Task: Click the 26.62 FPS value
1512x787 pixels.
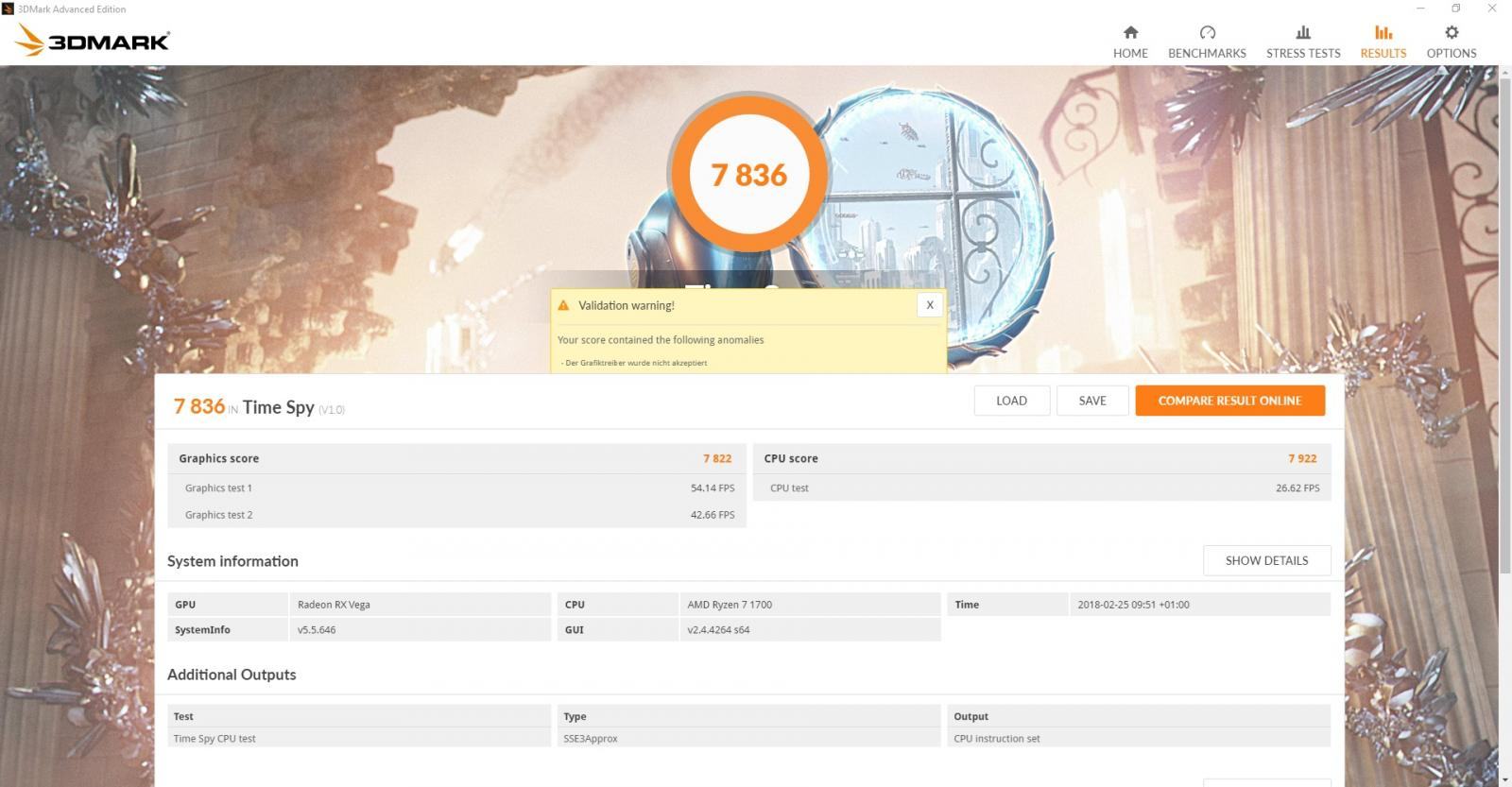Action: (x=1297, y=488)
